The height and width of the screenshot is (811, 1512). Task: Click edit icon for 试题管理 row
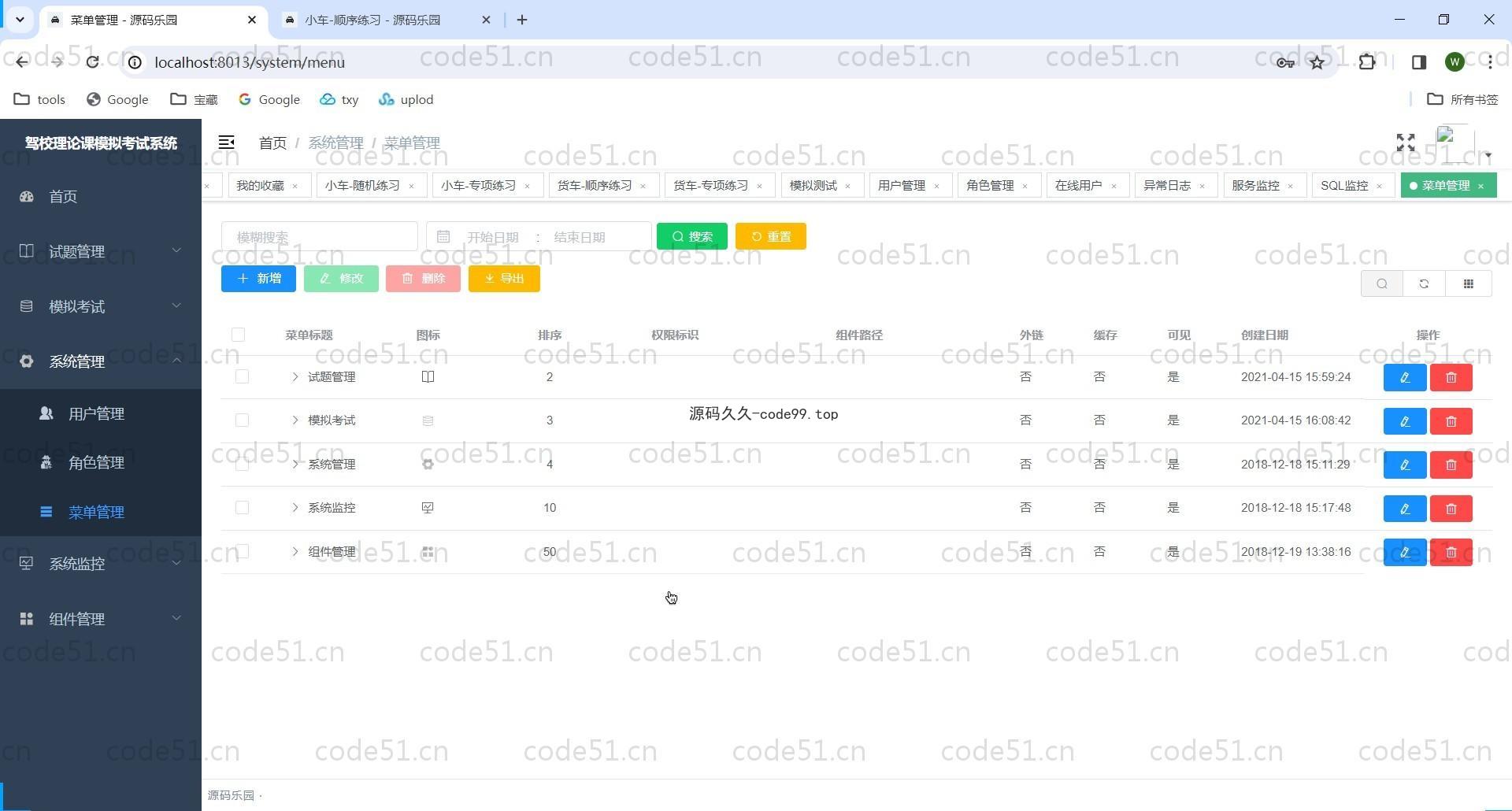coord(1405,377)
